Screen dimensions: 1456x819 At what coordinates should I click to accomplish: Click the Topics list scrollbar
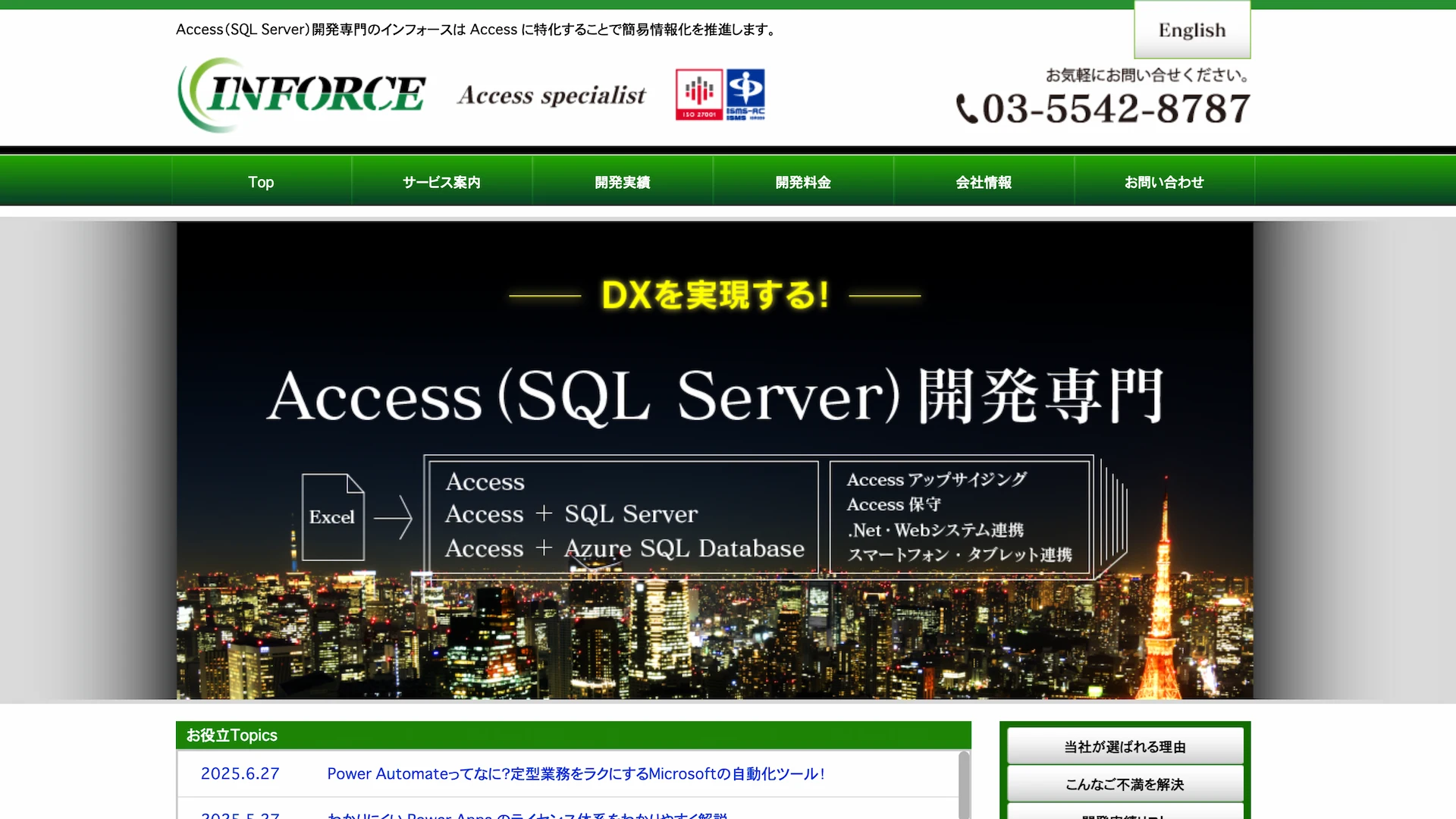964,785
